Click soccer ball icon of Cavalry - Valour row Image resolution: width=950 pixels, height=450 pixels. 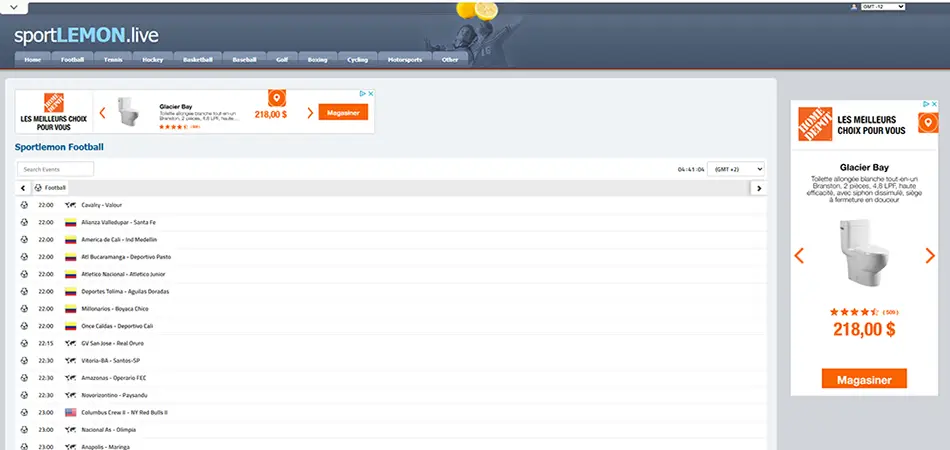point(24,205)
